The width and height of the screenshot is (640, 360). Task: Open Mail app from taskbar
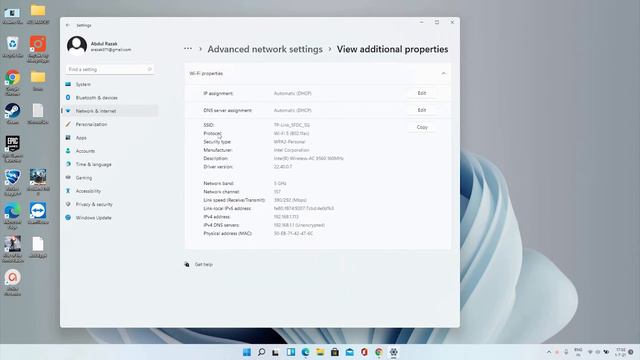pos(349,352)
